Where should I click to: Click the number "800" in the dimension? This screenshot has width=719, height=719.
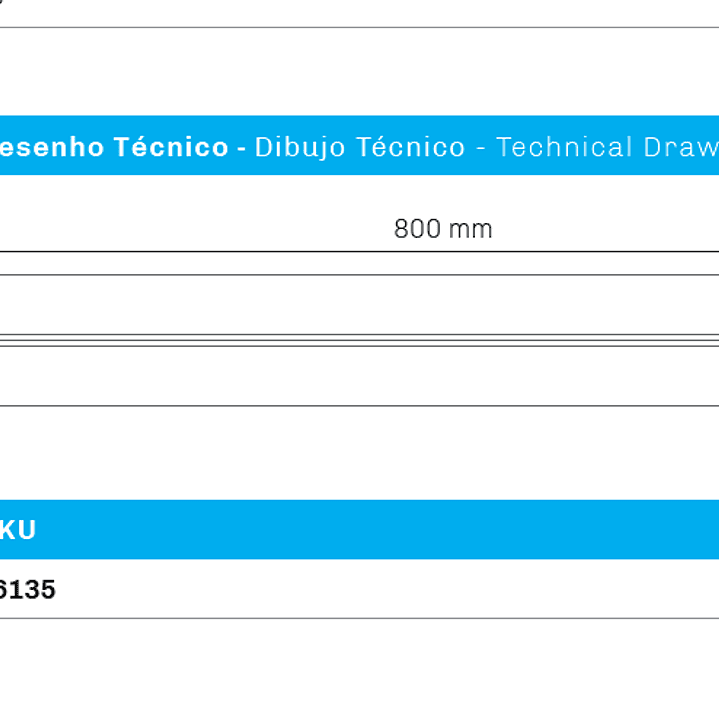(x=417, y=229)
